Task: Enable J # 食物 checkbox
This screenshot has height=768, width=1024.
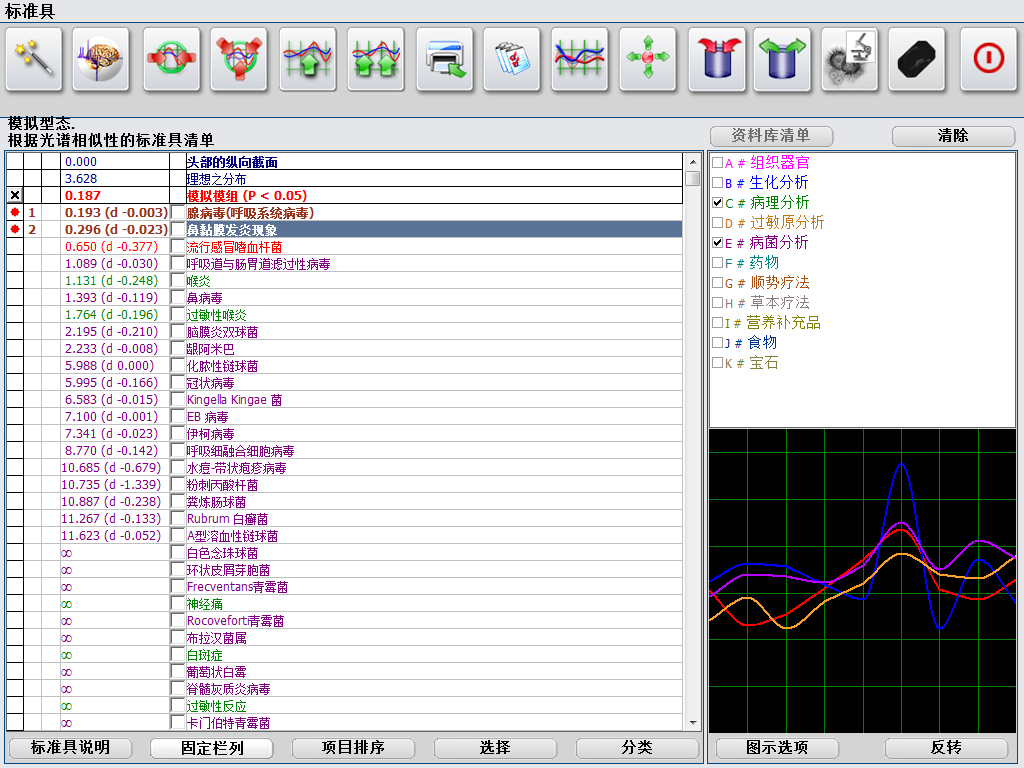Action: coord(718,342)
